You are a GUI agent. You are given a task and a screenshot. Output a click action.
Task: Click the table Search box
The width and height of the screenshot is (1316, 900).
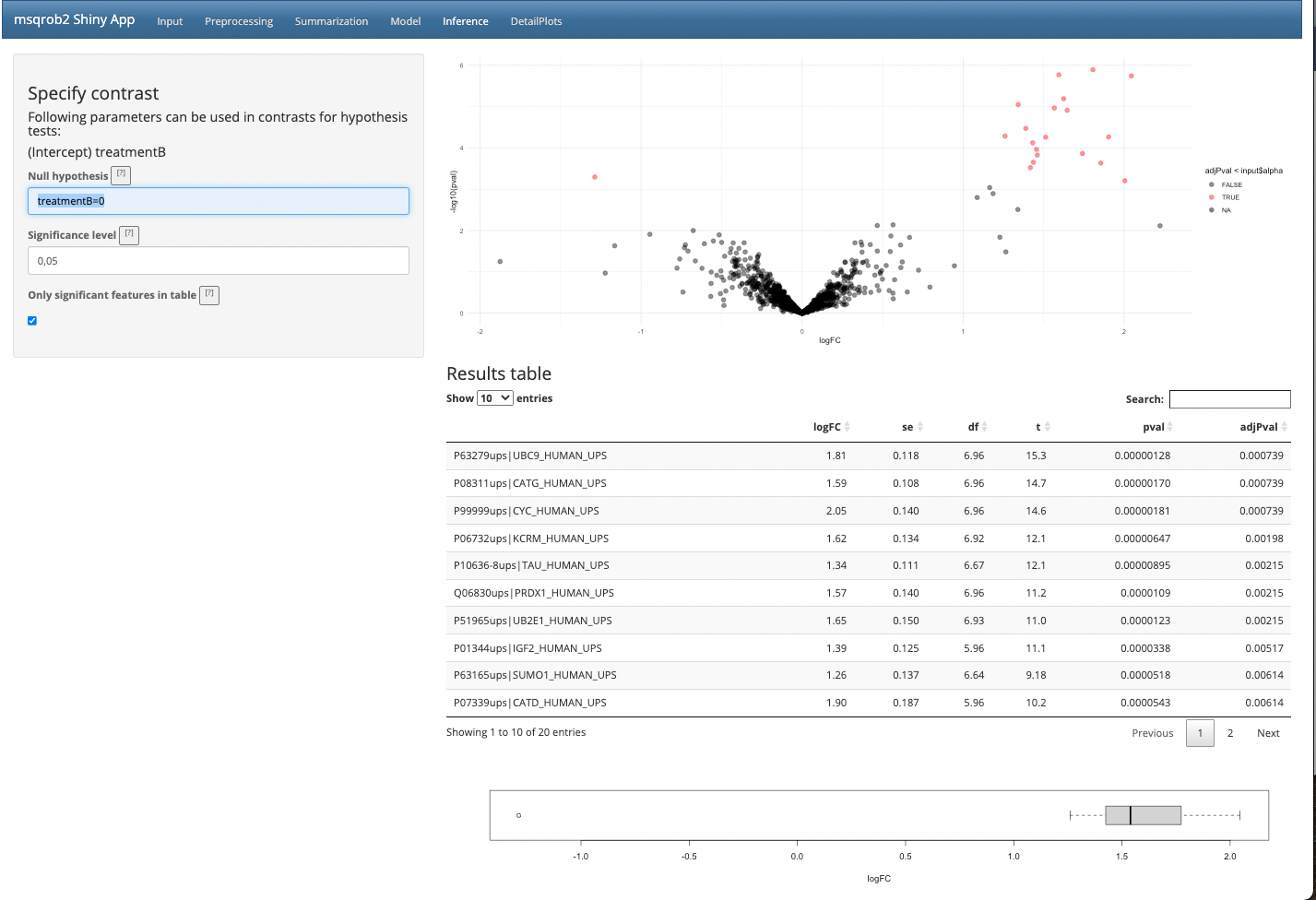(x=1229, y=399)
